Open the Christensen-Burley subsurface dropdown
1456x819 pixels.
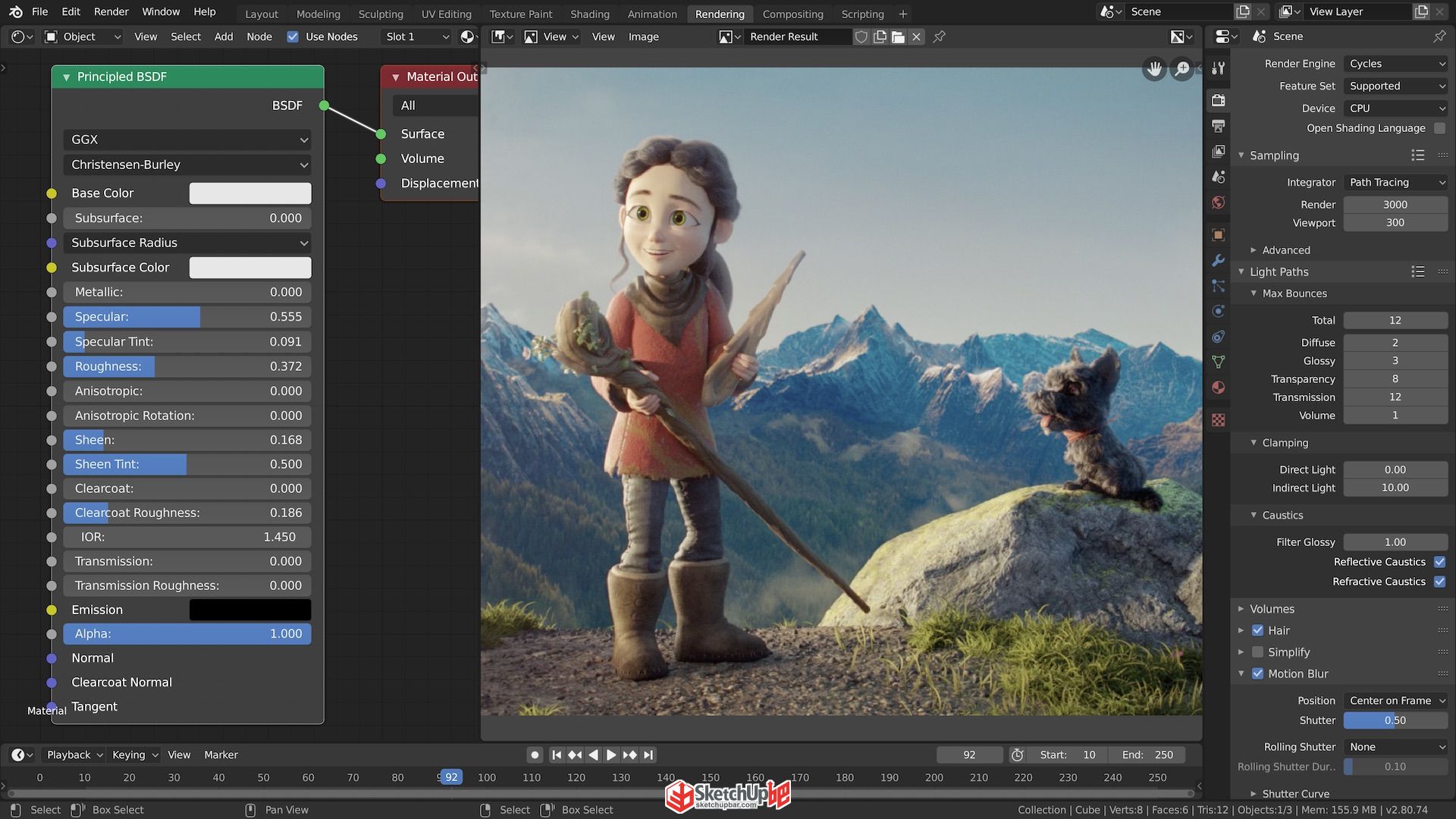tap(187, 165)
